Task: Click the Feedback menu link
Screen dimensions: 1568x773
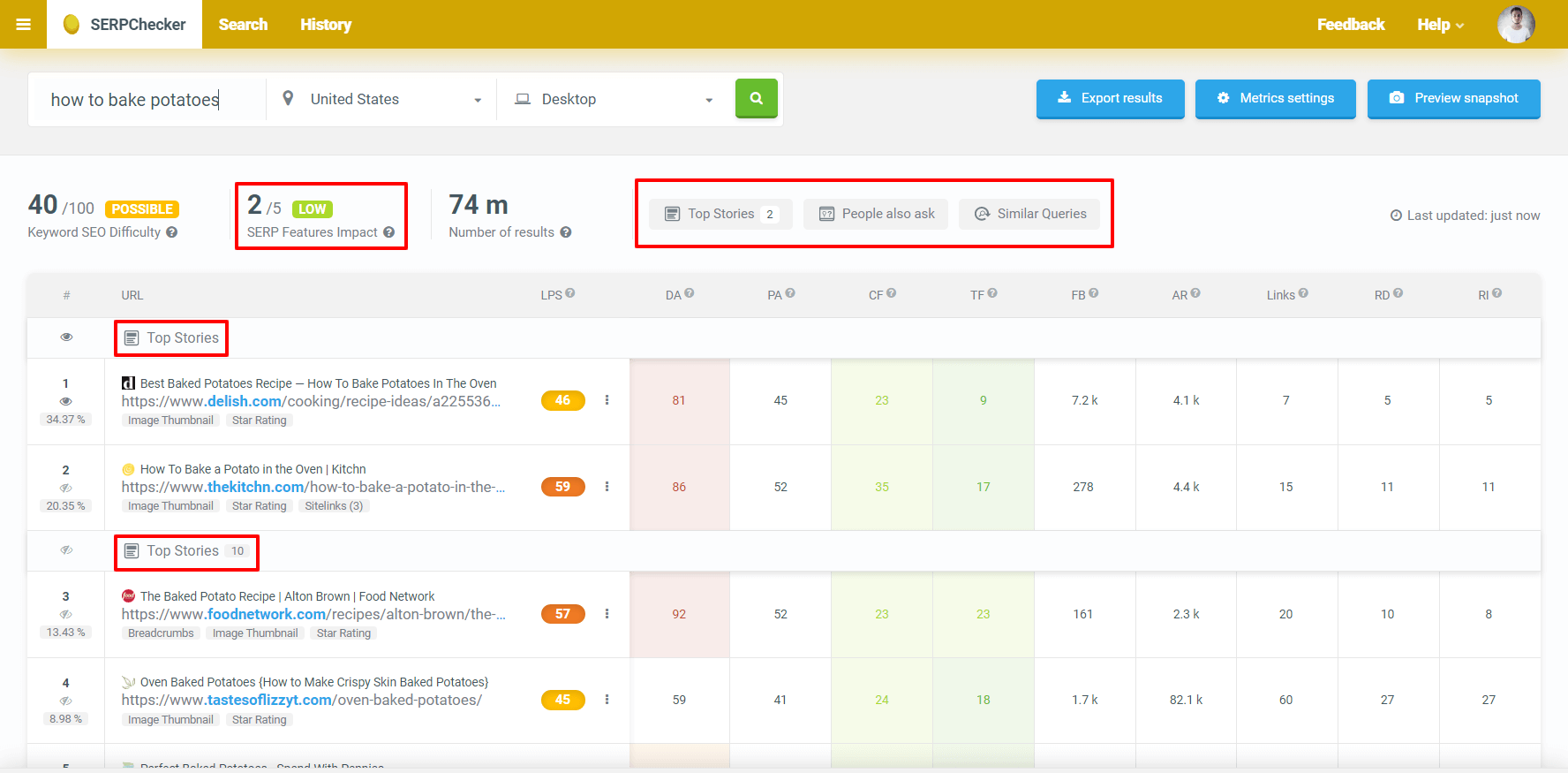Action: tap(1351, 25)
